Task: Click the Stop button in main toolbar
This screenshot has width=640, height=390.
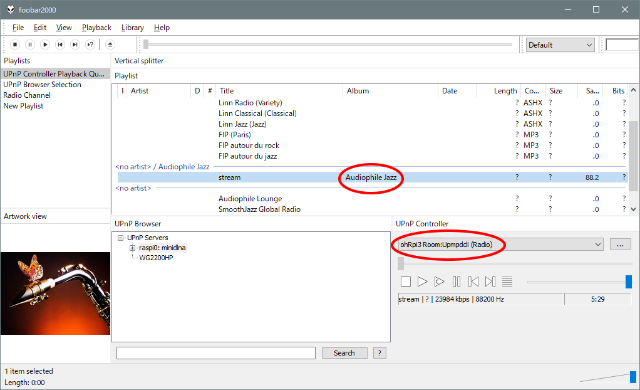Action: [15, 44]
